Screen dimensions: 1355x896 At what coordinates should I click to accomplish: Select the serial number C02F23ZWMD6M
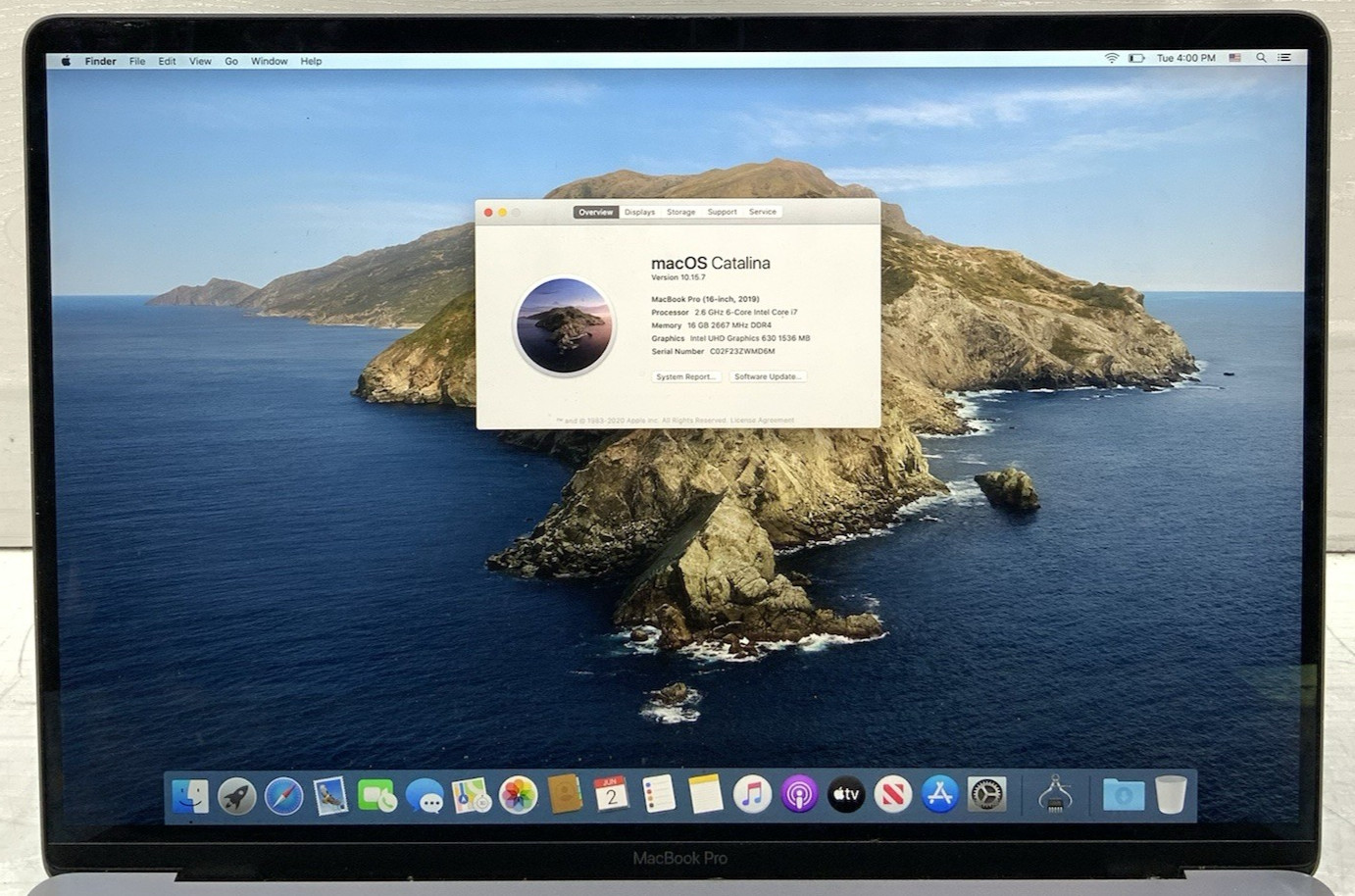(742, 351)
